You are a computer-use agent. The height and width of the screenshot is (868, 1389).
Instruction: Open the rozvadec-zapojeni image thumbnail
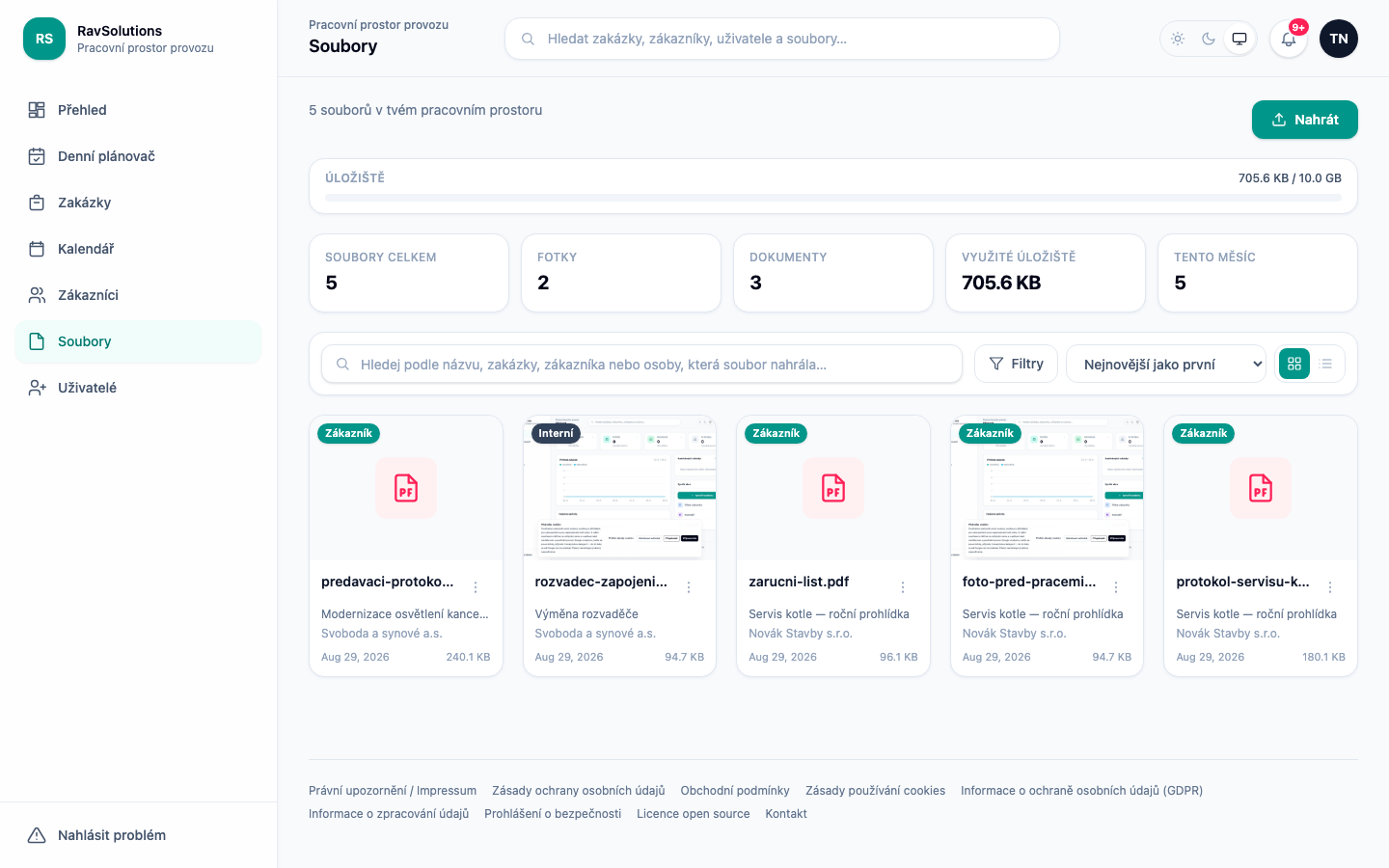620,488
